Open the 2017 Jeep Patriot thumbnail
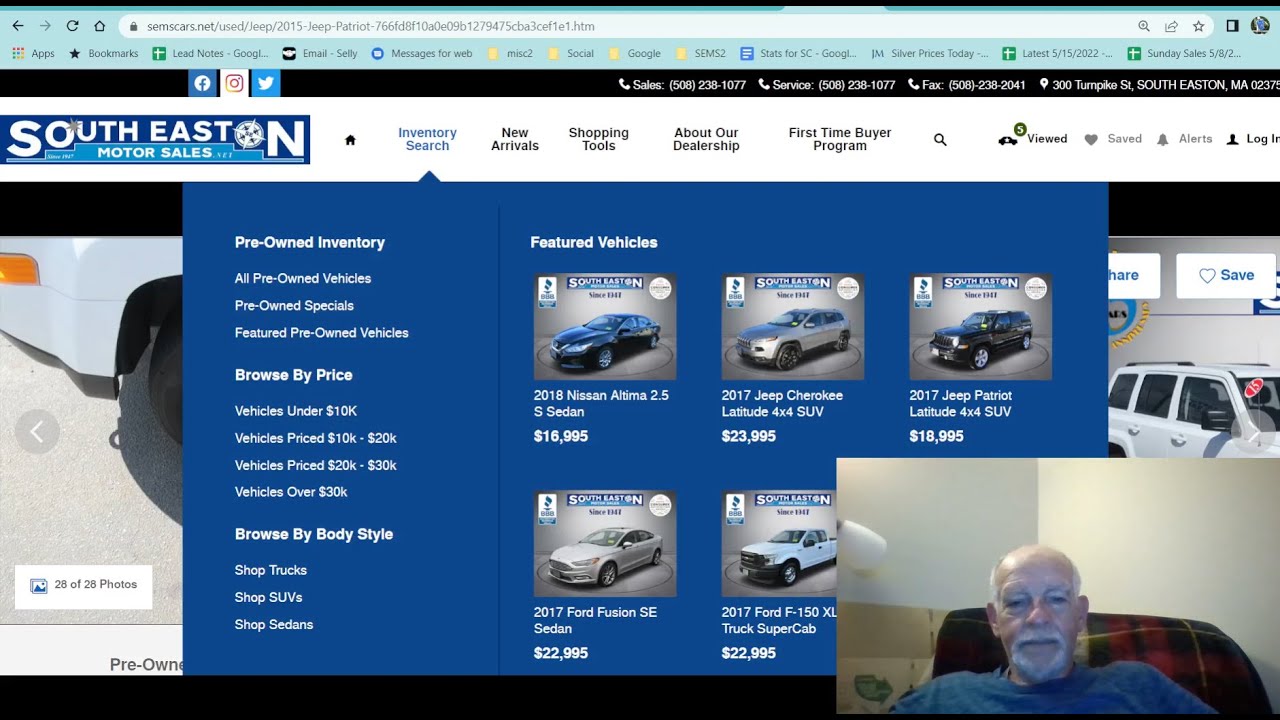1280x720 pixels. 981,327
